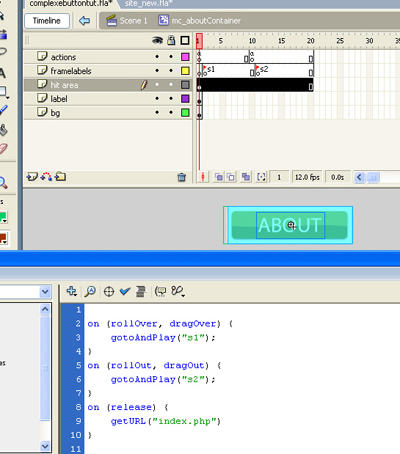The image size is (400, 454).
Task: Select the Eraser tool
Action: coord(3,149)
